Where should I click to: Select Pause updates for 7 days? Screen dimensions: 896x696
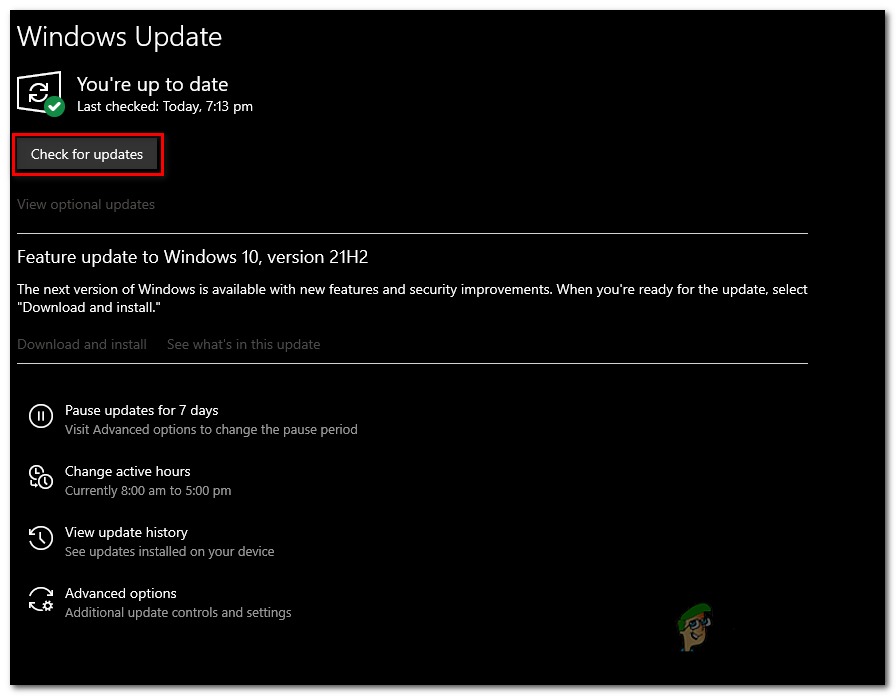click(141, 410)
